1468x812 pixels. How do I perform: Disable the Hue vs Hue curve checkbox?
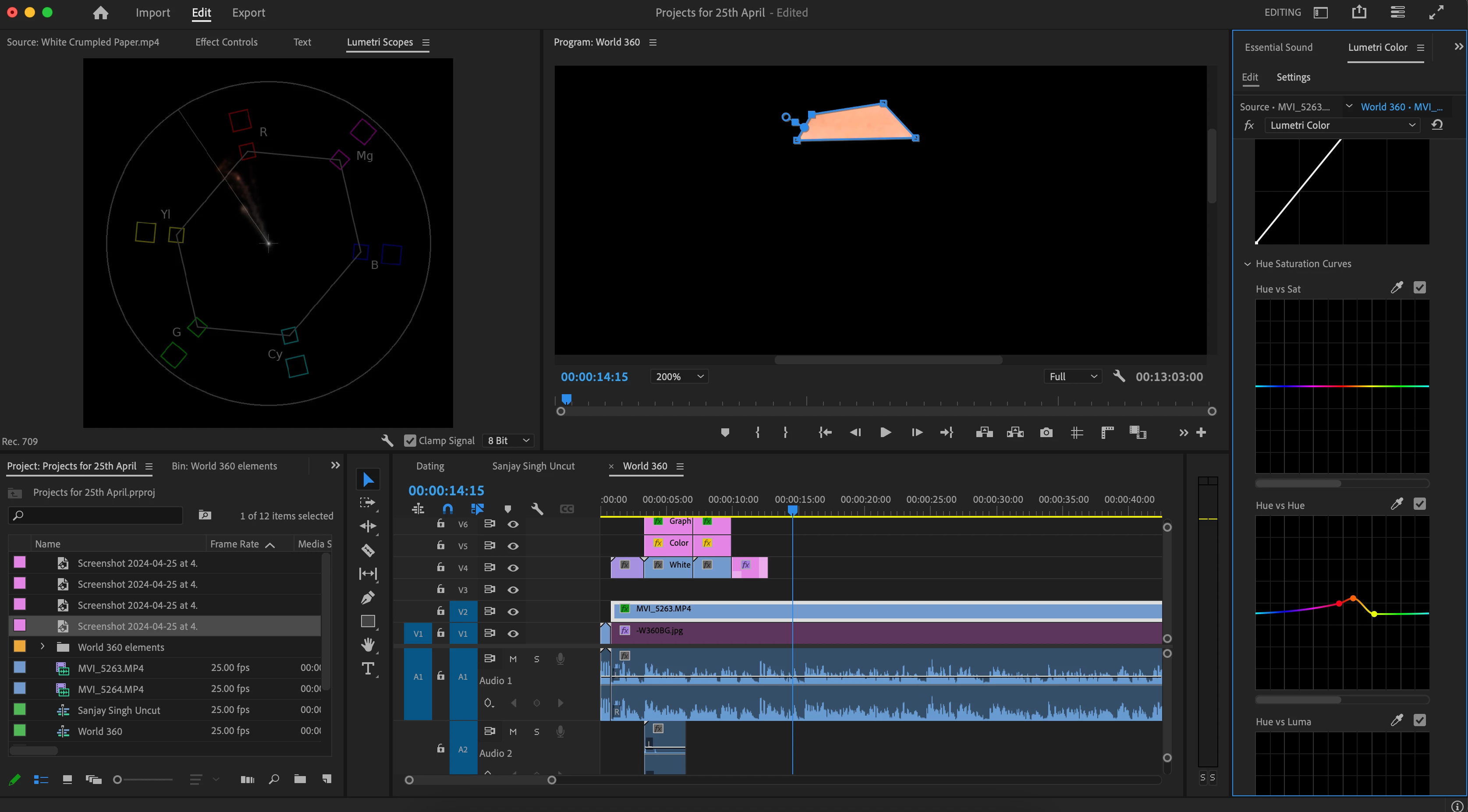tap(1419, 505)
